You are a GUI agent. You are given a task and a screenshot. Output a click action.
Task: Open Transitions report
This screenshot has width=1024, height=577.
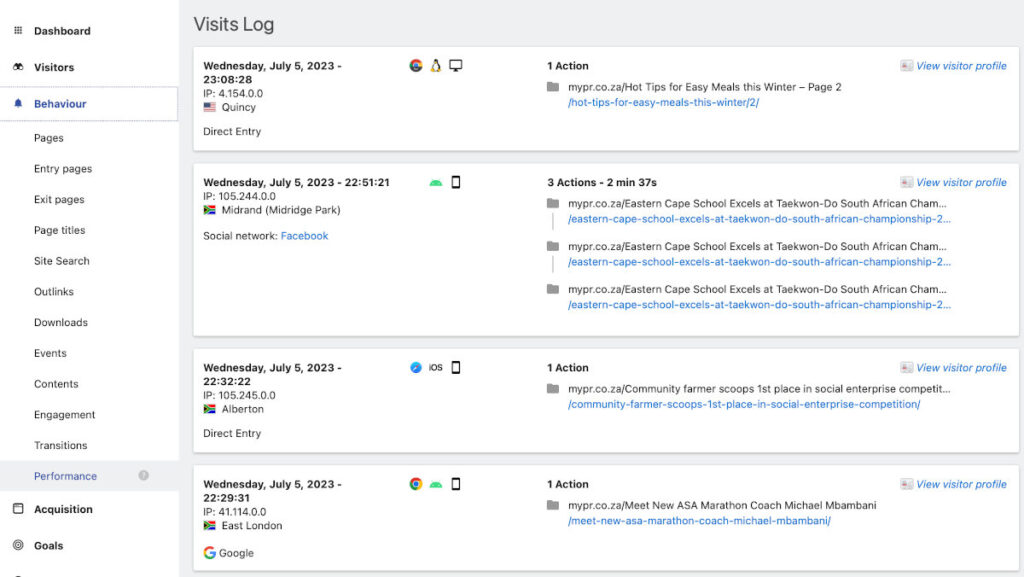click(x=60, y=445)
